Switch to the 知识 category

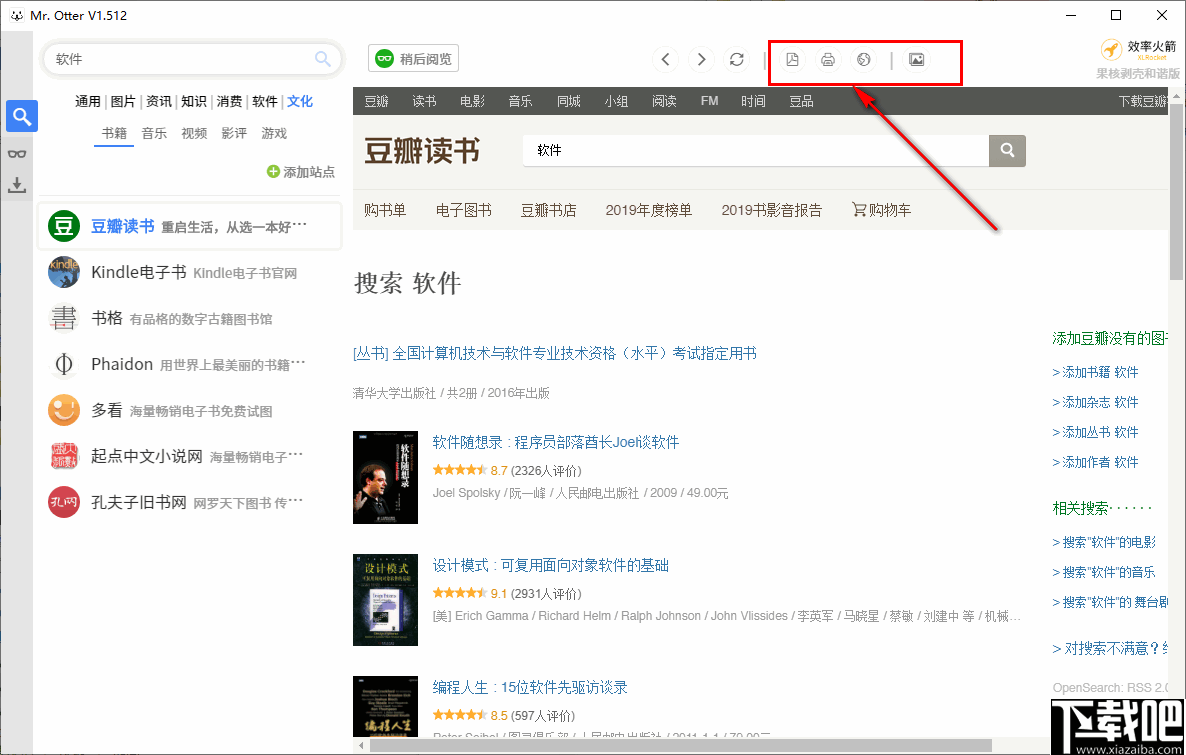[194, 101]
